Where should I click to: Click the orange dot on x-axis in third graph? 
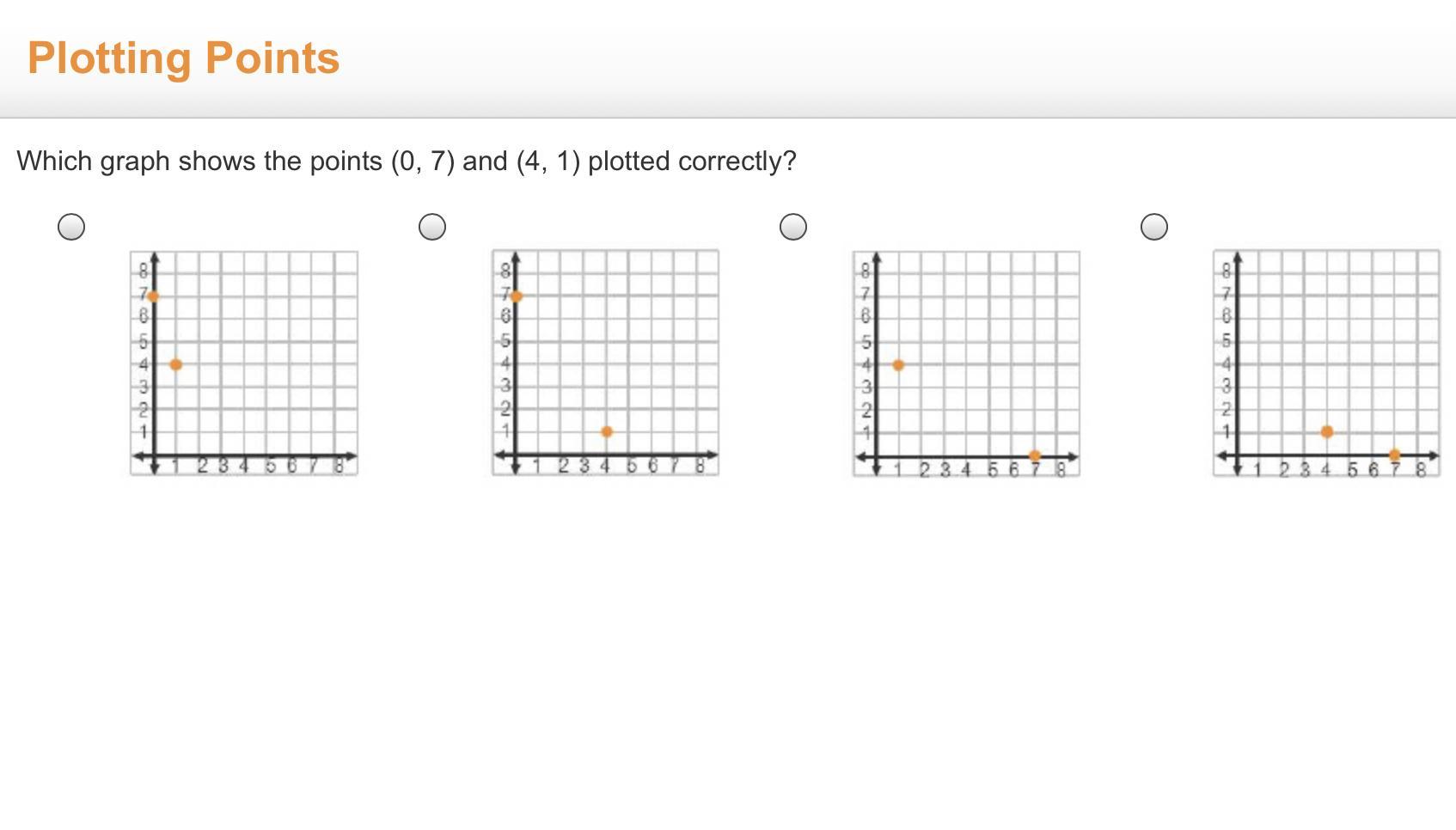1035,455
